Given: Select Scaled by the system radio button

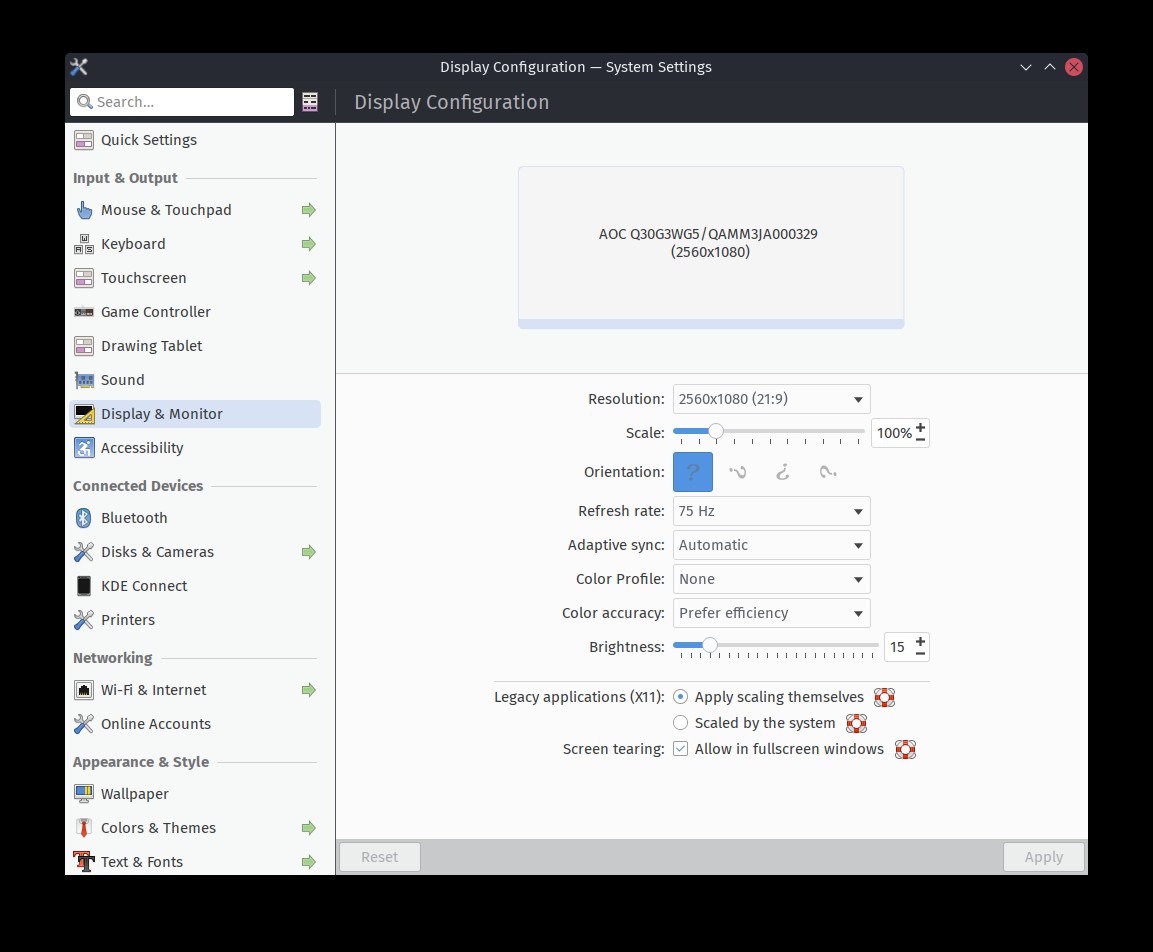Looking at the screenshot, I should point(680,723).
